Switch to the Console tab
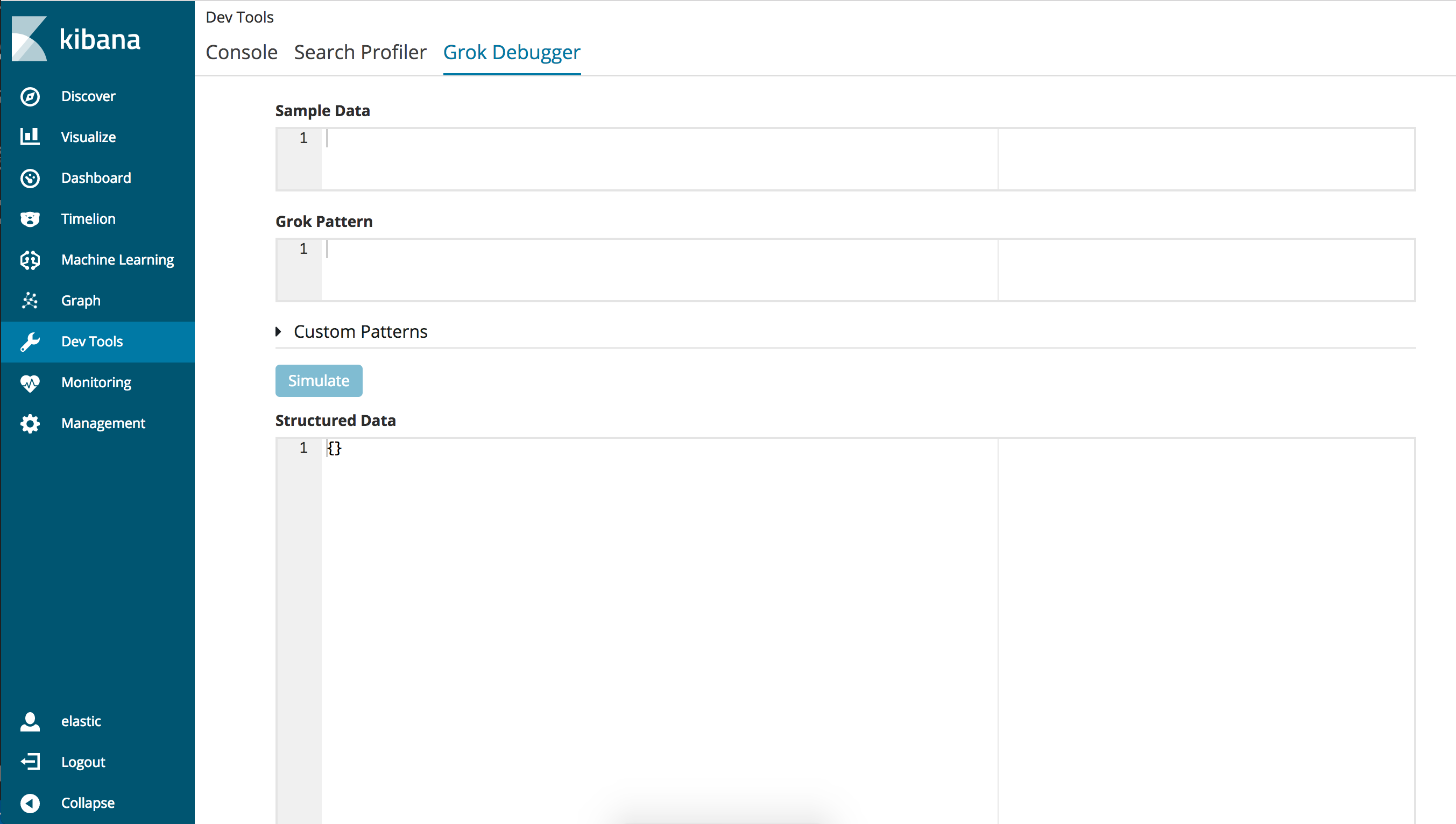The width and height of the screenshot is (1456, 824). (x=242, y=52)
